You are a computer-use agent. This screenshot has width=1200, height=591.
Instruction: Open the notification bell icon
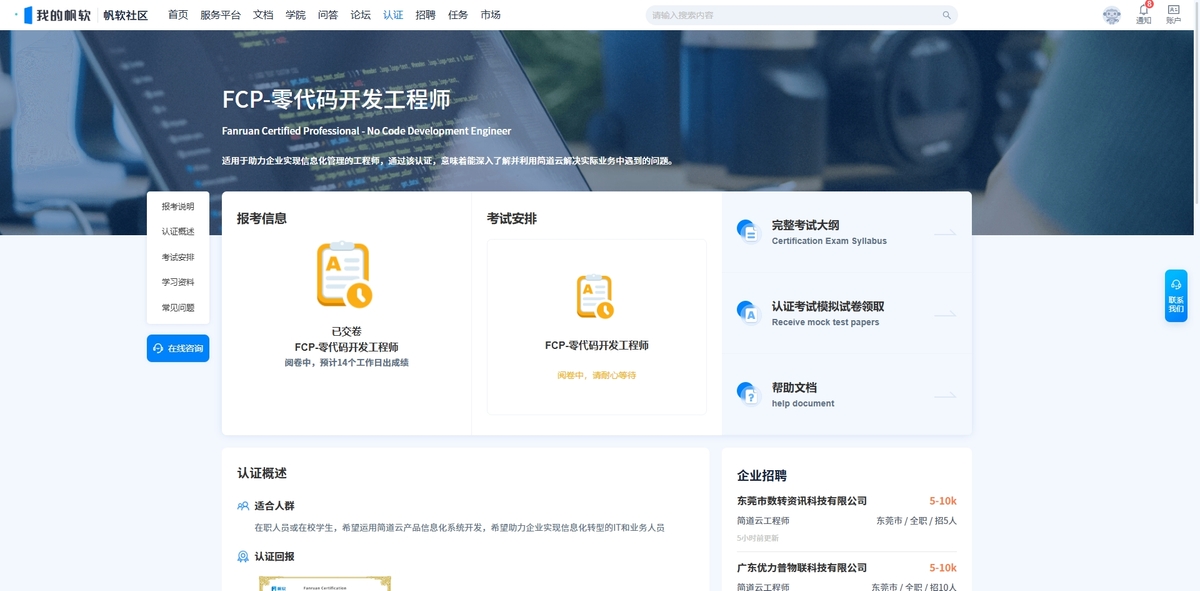tap(1144, 10)
